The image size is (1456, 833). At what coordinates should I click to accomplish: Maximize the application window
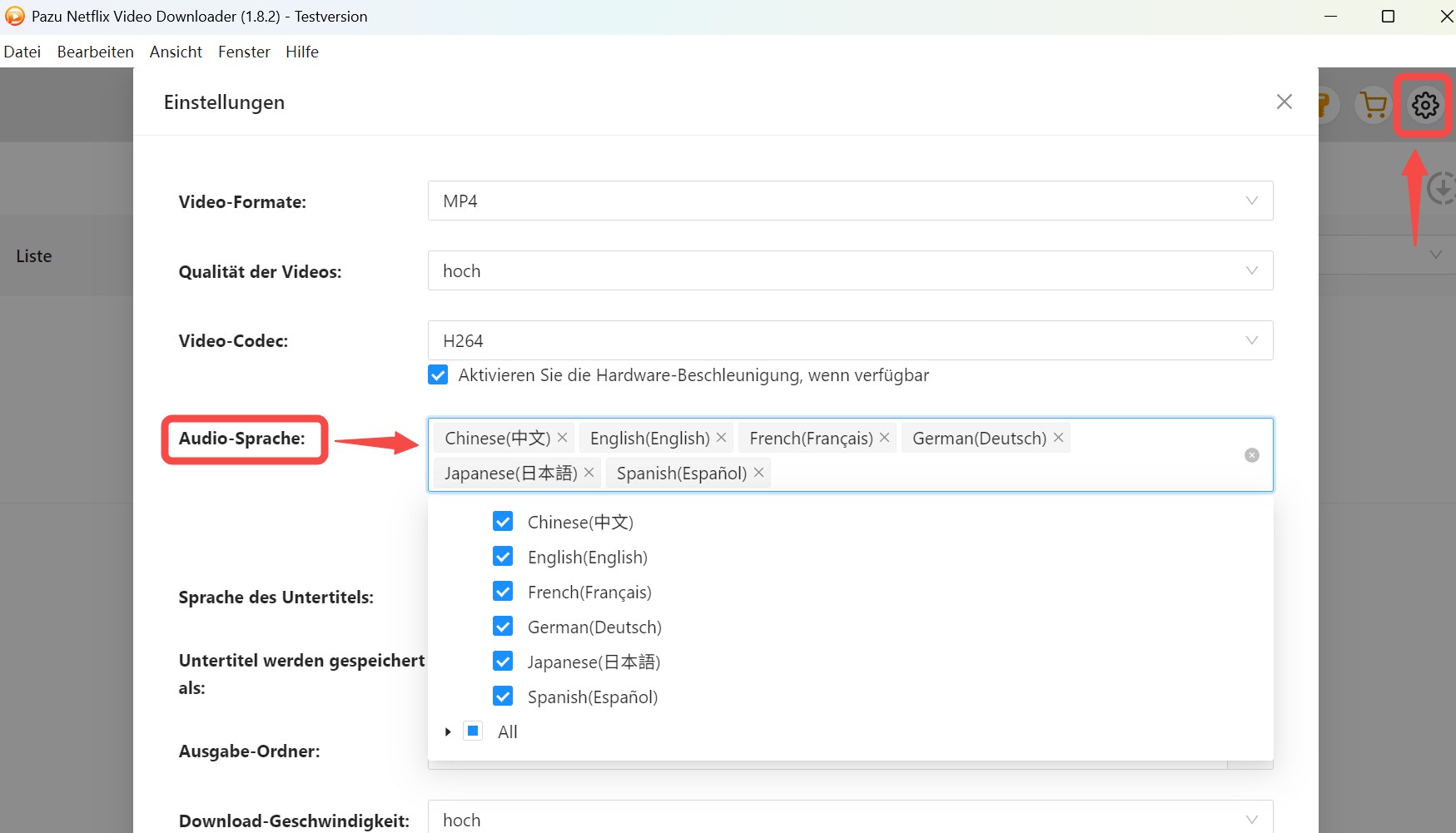(x=1388, y=17)
